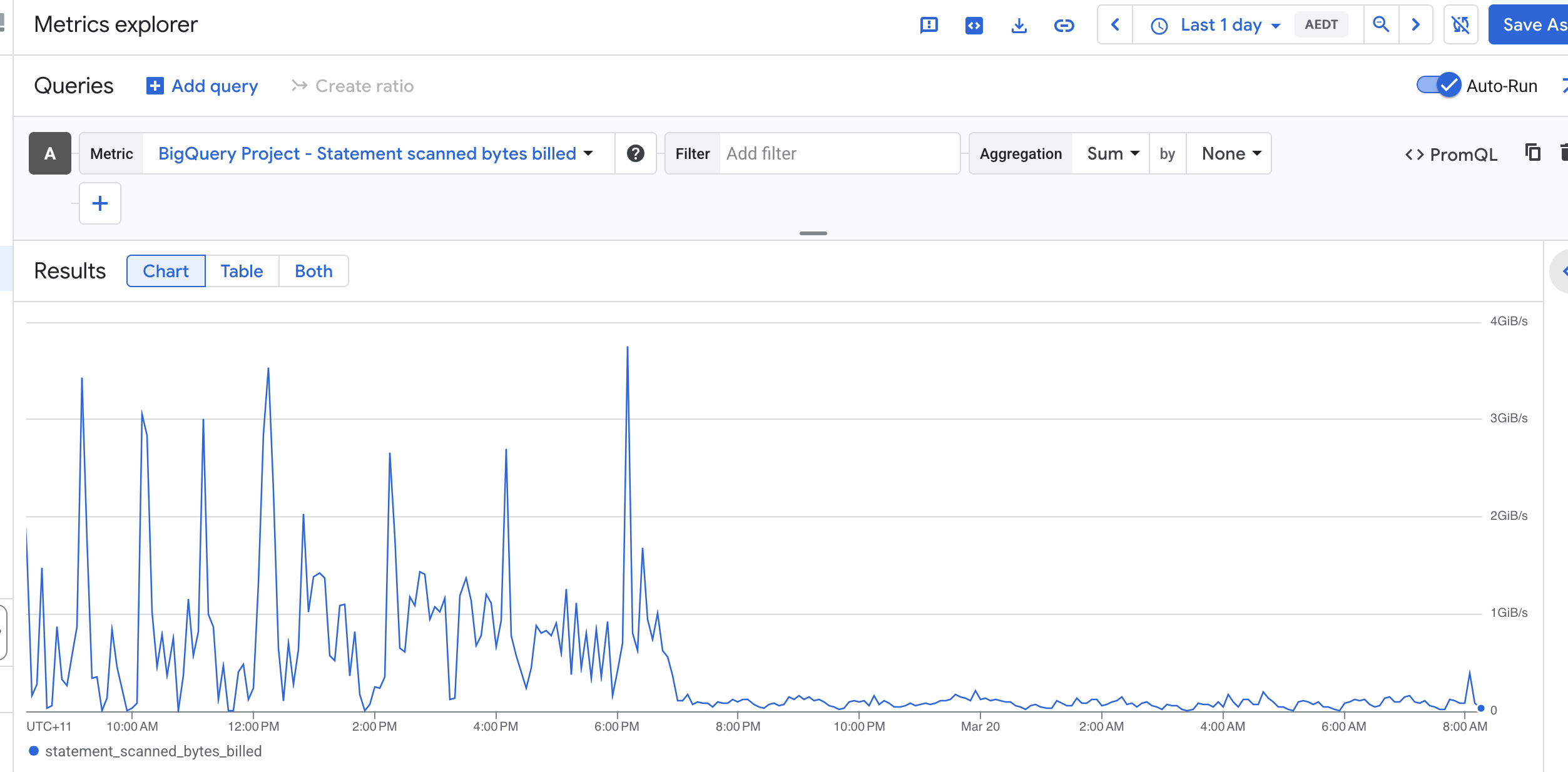Open the feedback report icon in the toolbar

pos(929,24)
